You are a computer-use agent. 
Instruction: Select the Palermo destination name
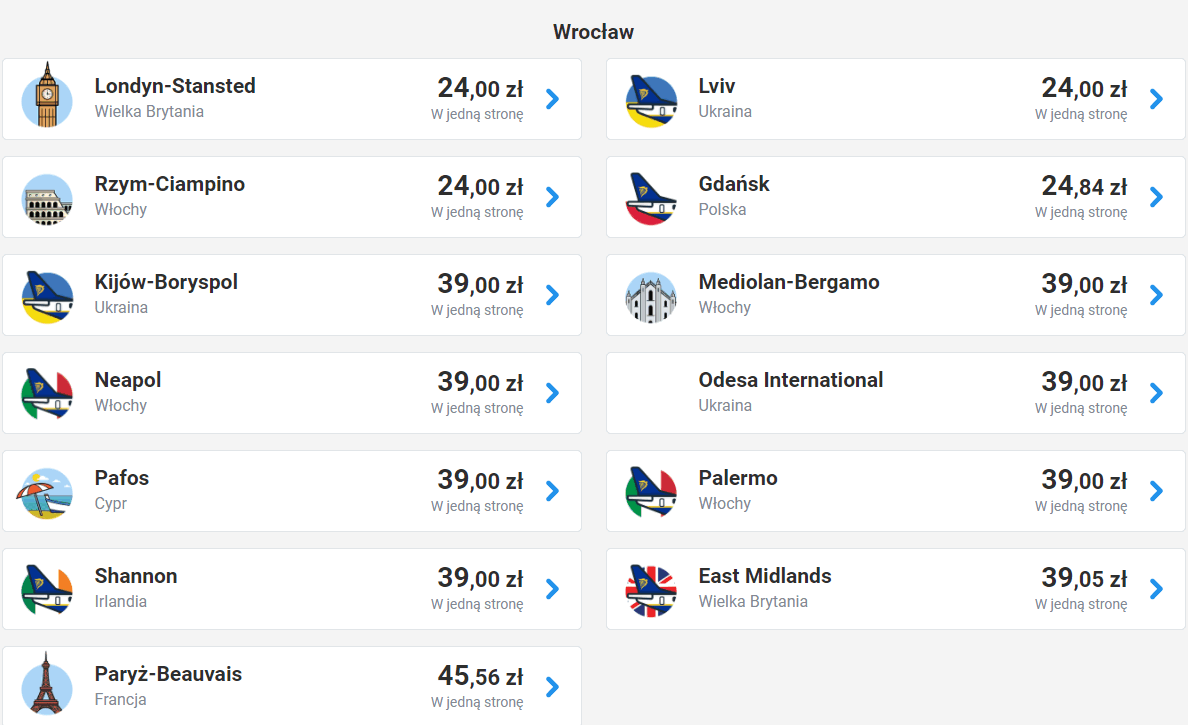click(738, 478)
